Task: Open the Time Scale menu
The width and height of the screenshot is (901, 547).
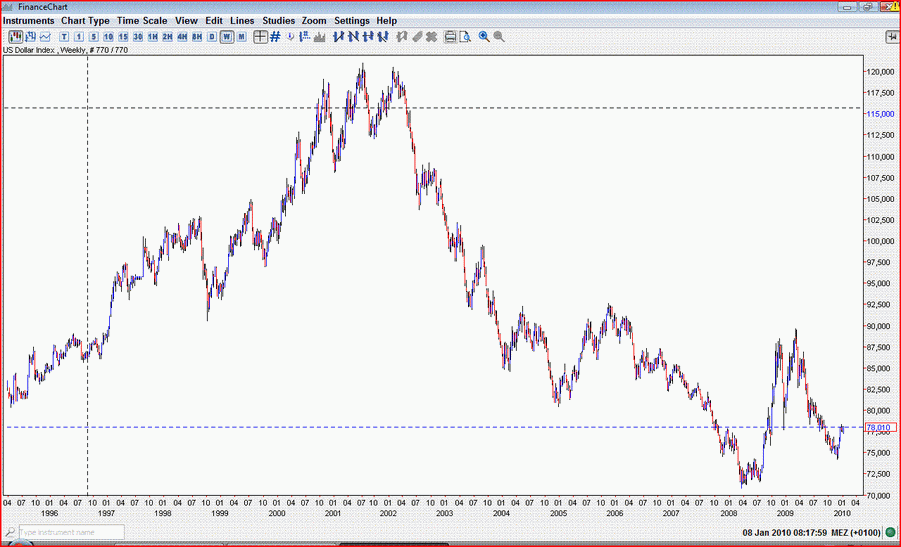Action: click(142, 21)
